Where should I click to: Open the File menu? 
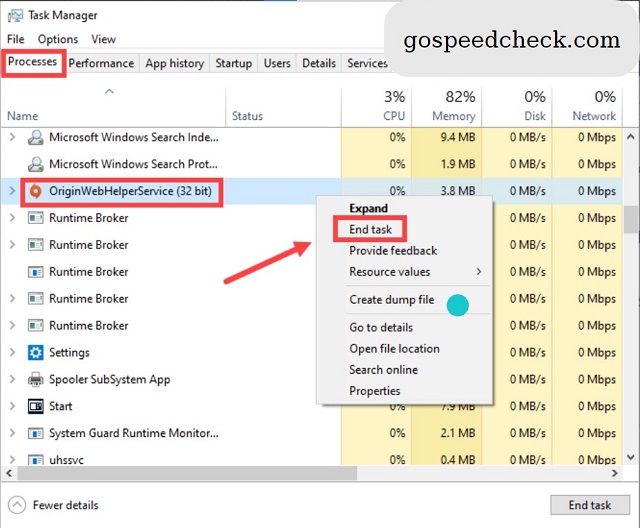16,39
